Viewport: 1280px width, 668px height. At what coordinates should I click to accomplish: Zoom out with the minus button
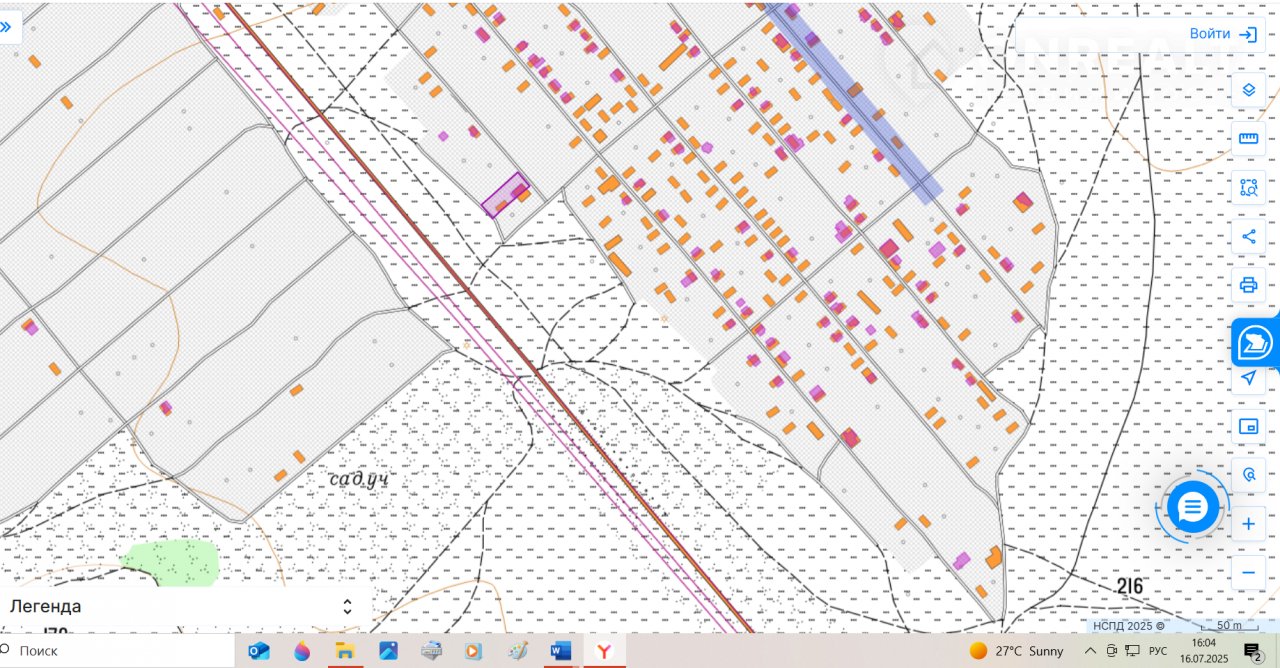tap(1248, 573)
